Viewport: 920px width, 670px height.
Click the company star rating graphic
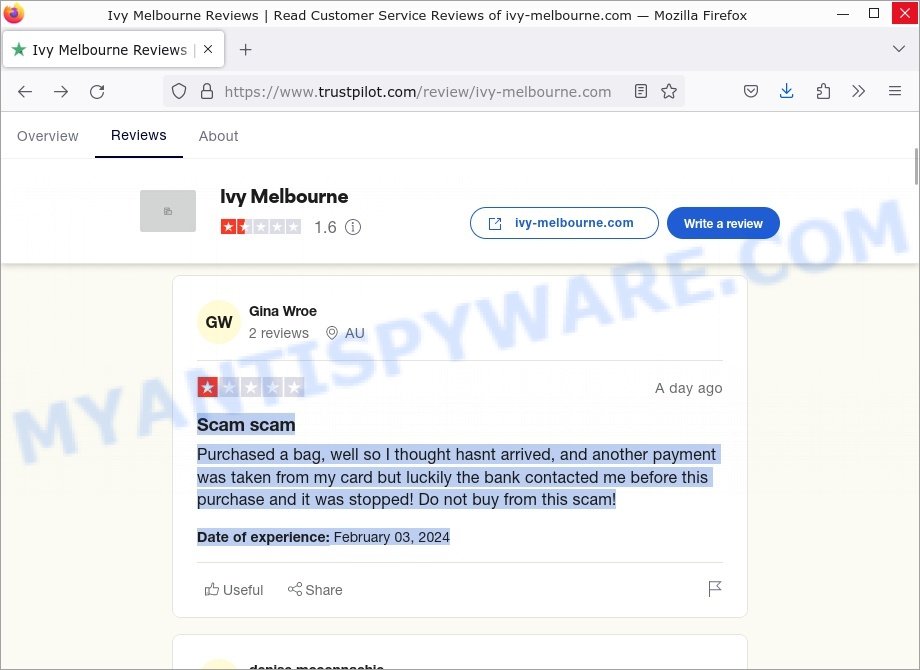pyautogui.click(x=261, y=226)
